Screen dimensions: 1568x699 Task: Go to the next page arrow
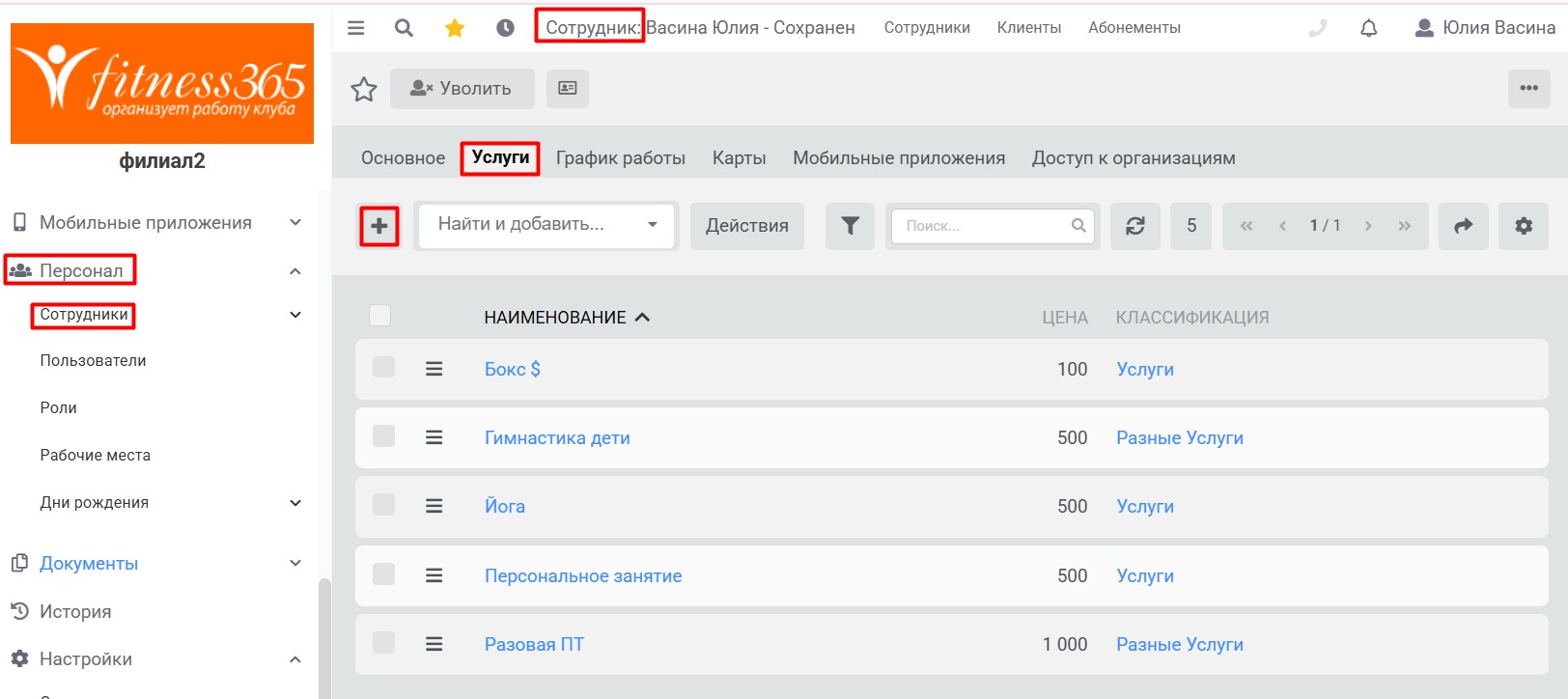click(x=1368, y=226)
